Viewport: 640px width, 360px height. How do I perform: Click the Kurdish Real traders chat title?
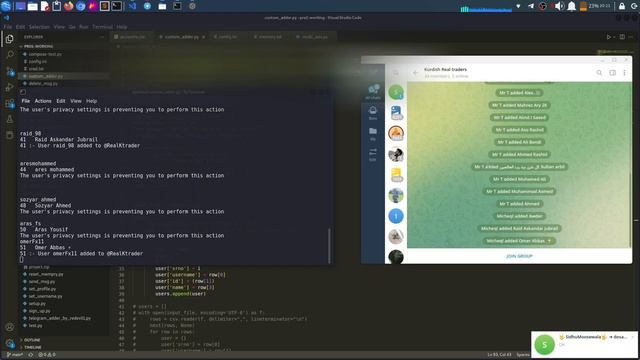pos(445,69)
